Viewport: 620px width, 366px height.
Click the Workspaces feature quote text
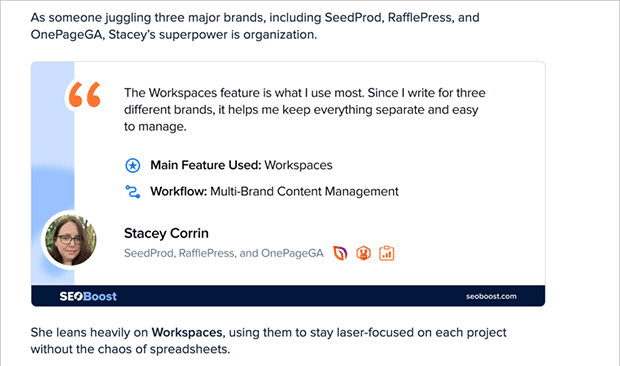(x=304, y=109)
